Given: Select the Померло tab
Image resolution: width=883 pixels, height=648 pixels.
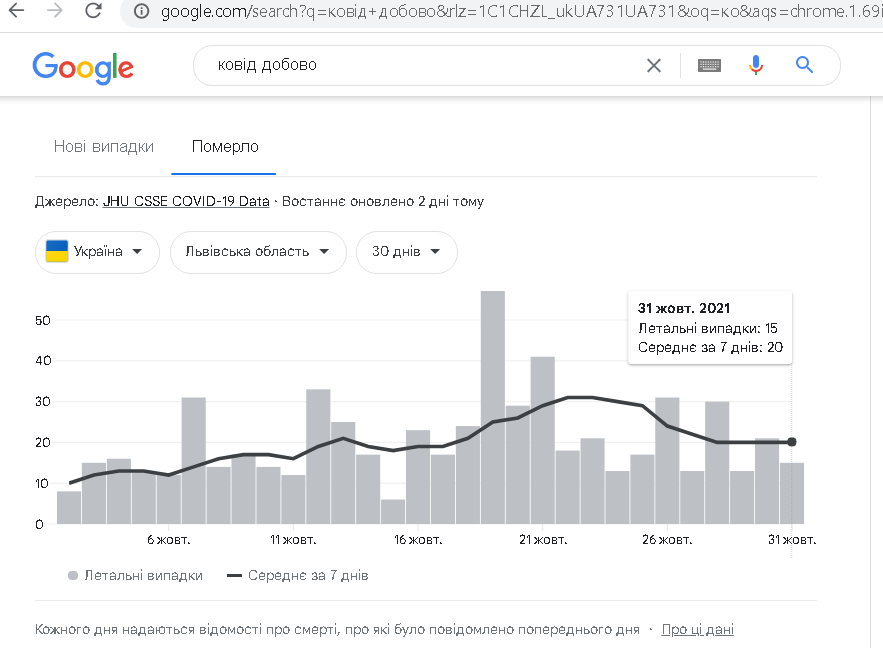Looking at the screenshot, I should click(x=225, y=146).
